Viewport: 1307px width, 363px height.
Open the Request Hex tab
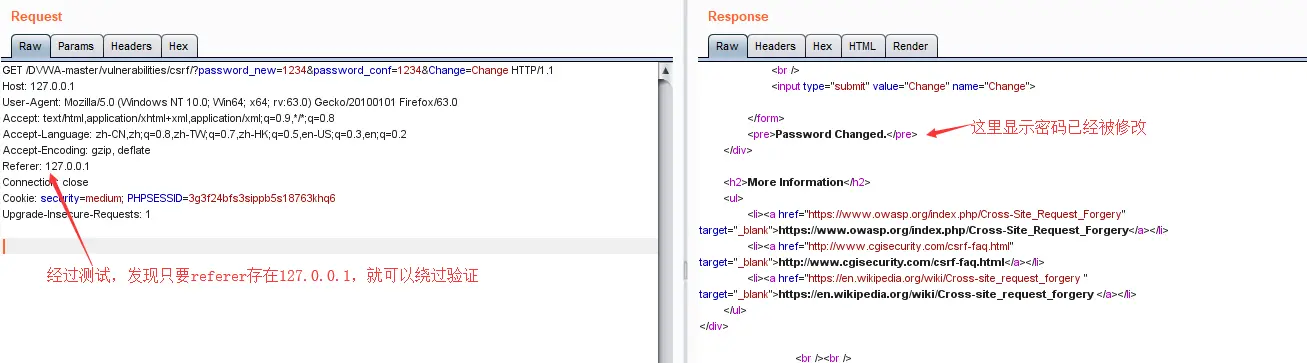[179, 46]
